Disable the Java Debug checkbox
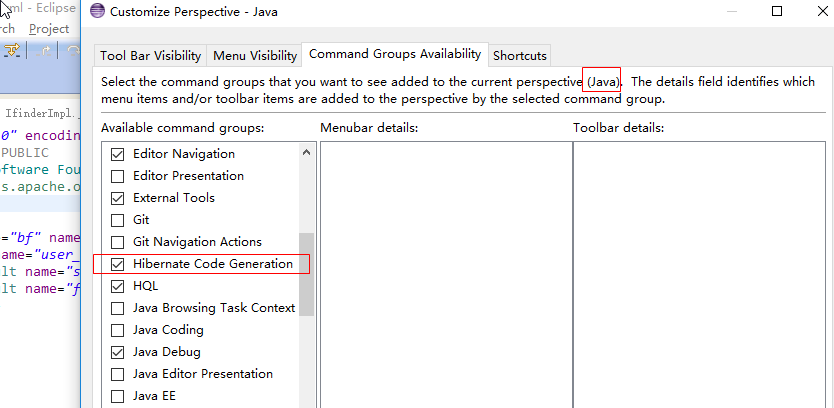834x408 pixels. click(x=117, y=353)
